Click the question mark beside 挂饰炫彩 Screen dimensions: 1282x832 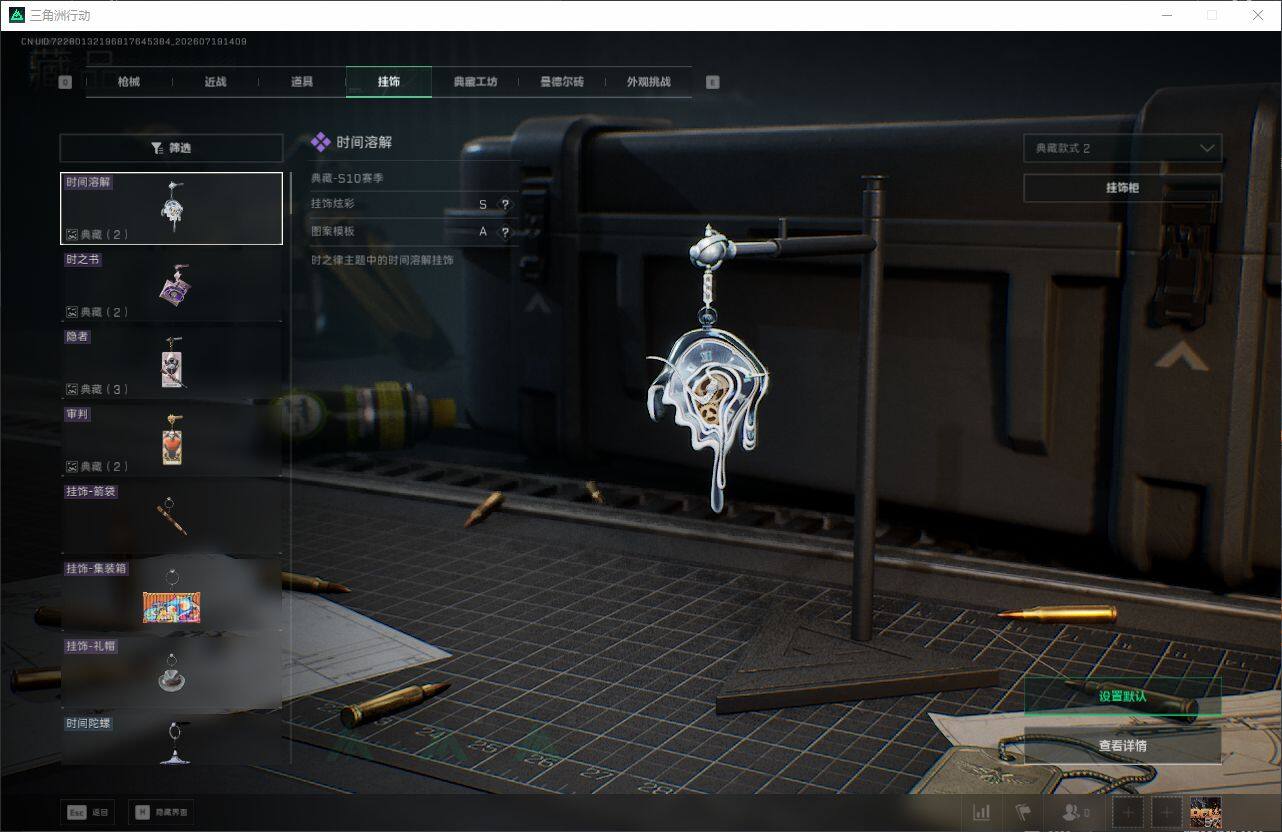pos(505,204)
